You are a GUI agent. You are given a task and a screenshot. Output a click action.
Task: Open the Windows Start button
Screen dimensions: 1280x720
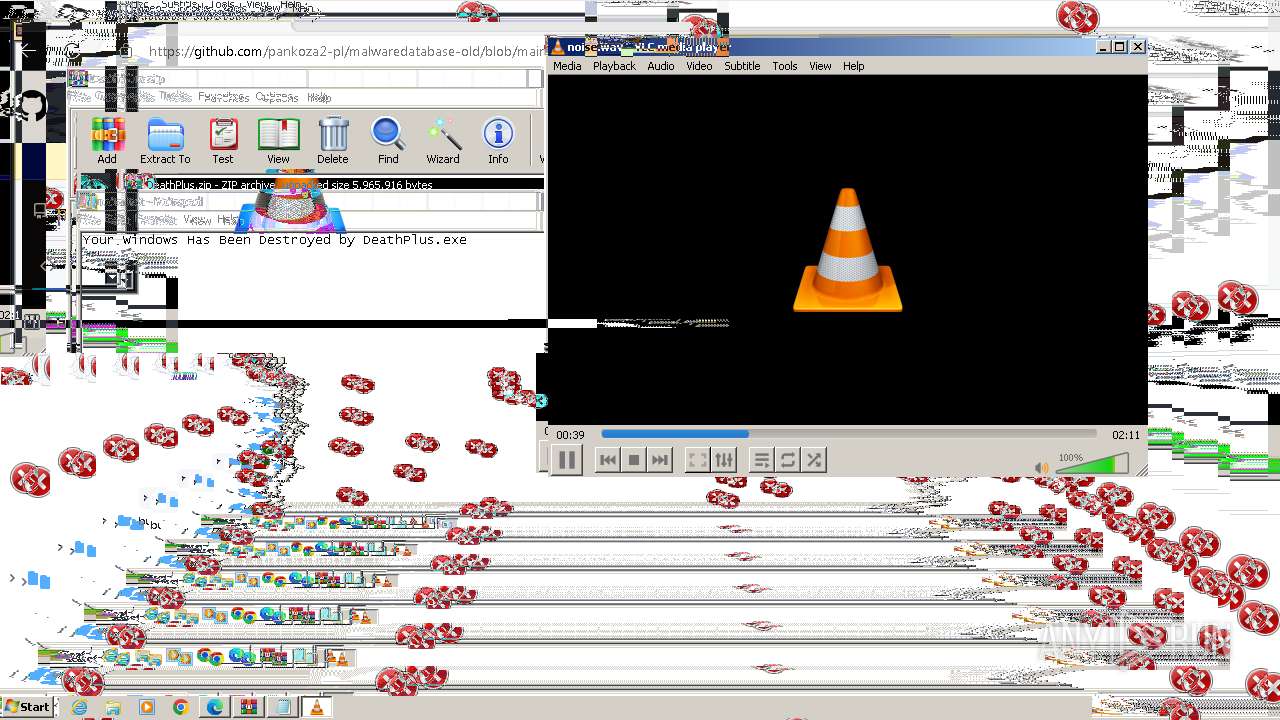pos(28,706)
